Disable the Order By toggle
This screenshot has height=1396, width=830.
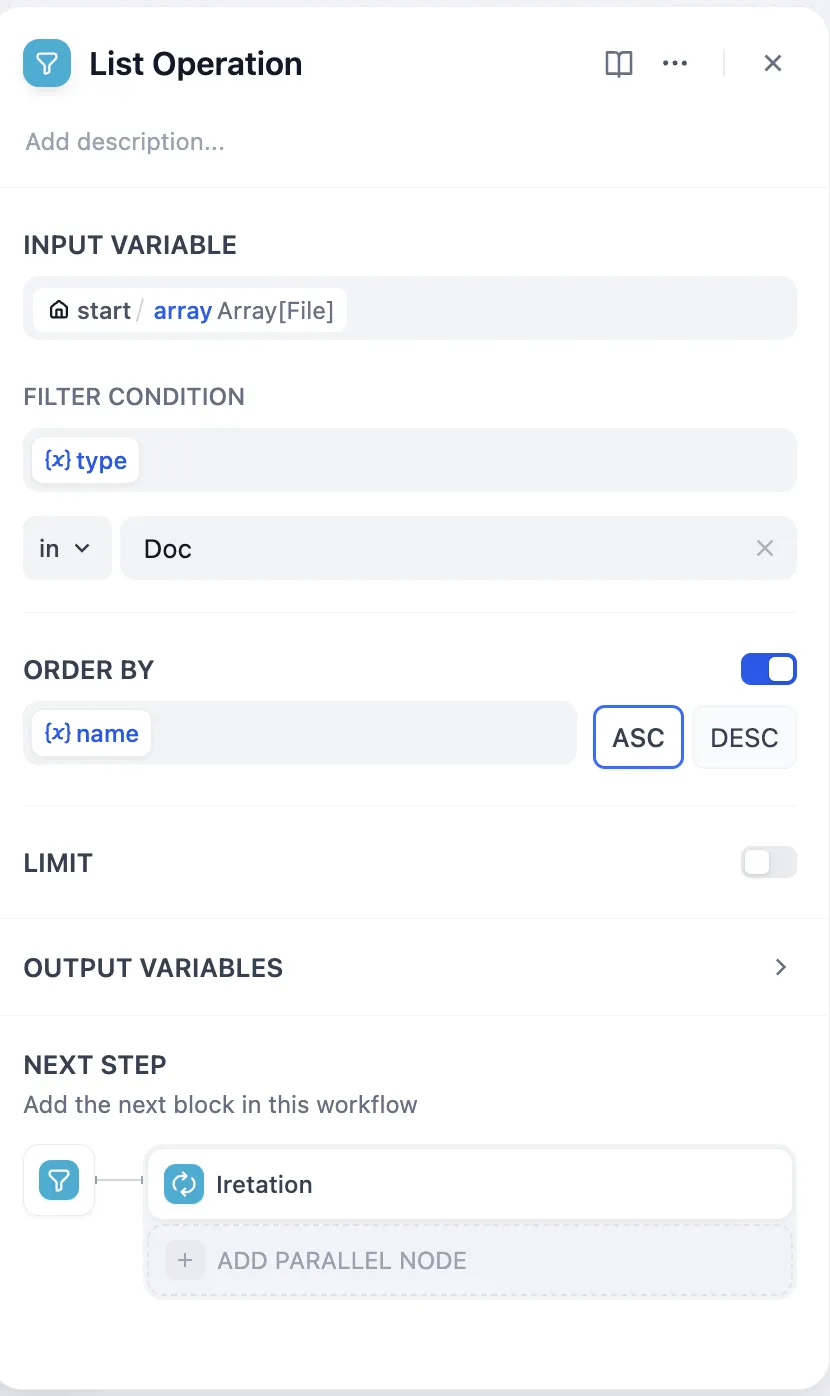point(768,669)
